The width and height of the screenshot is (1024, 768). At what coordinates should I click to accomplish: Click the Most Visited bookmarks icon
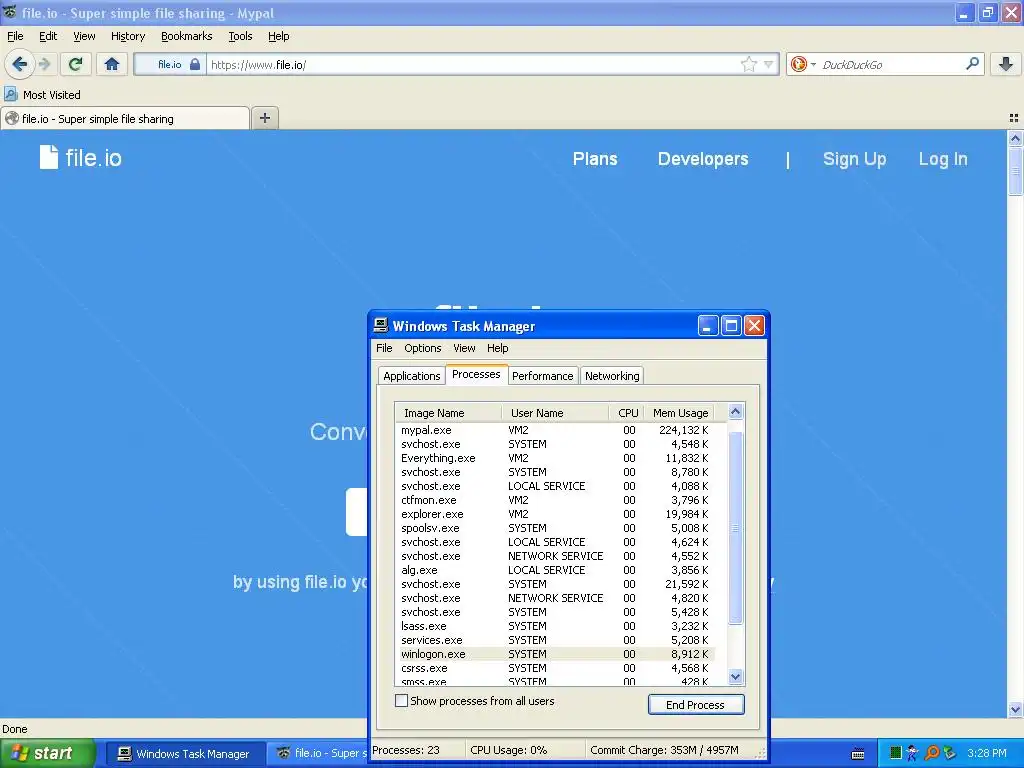pos(11,94)
